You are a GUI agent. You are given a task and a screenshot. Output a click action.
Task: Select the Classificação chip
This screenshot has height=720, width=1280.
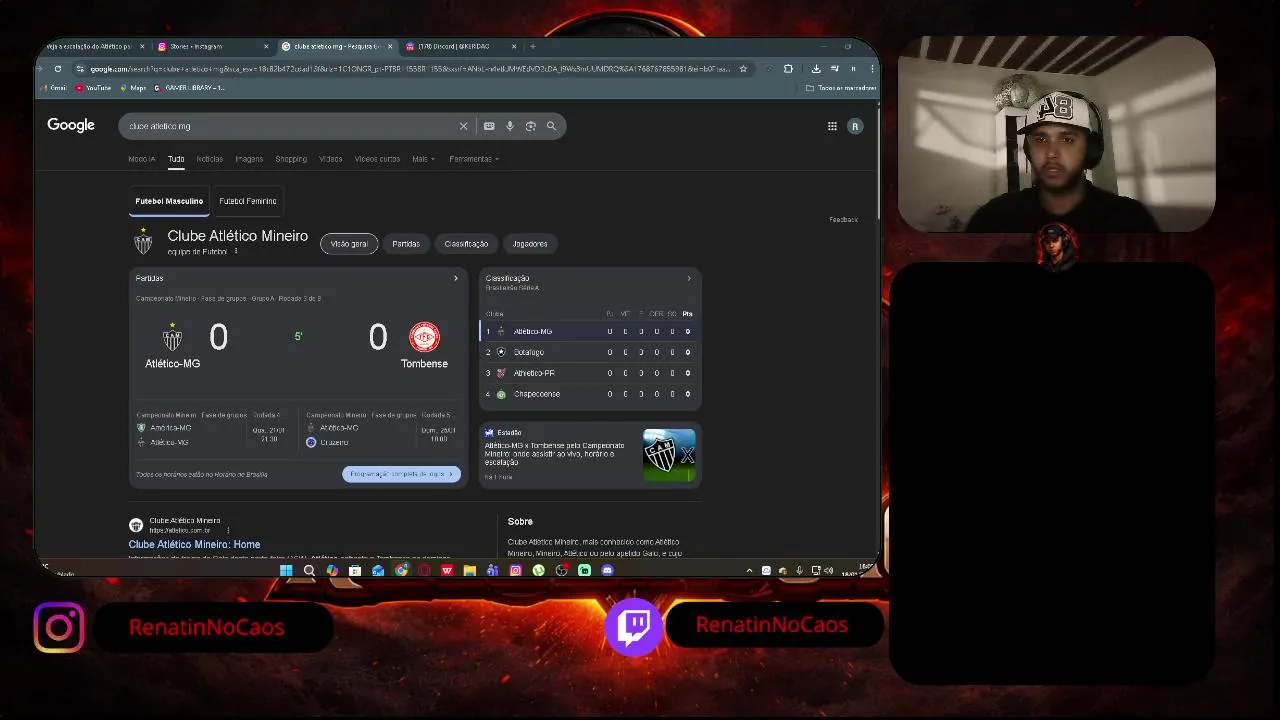tap(466, 244)
